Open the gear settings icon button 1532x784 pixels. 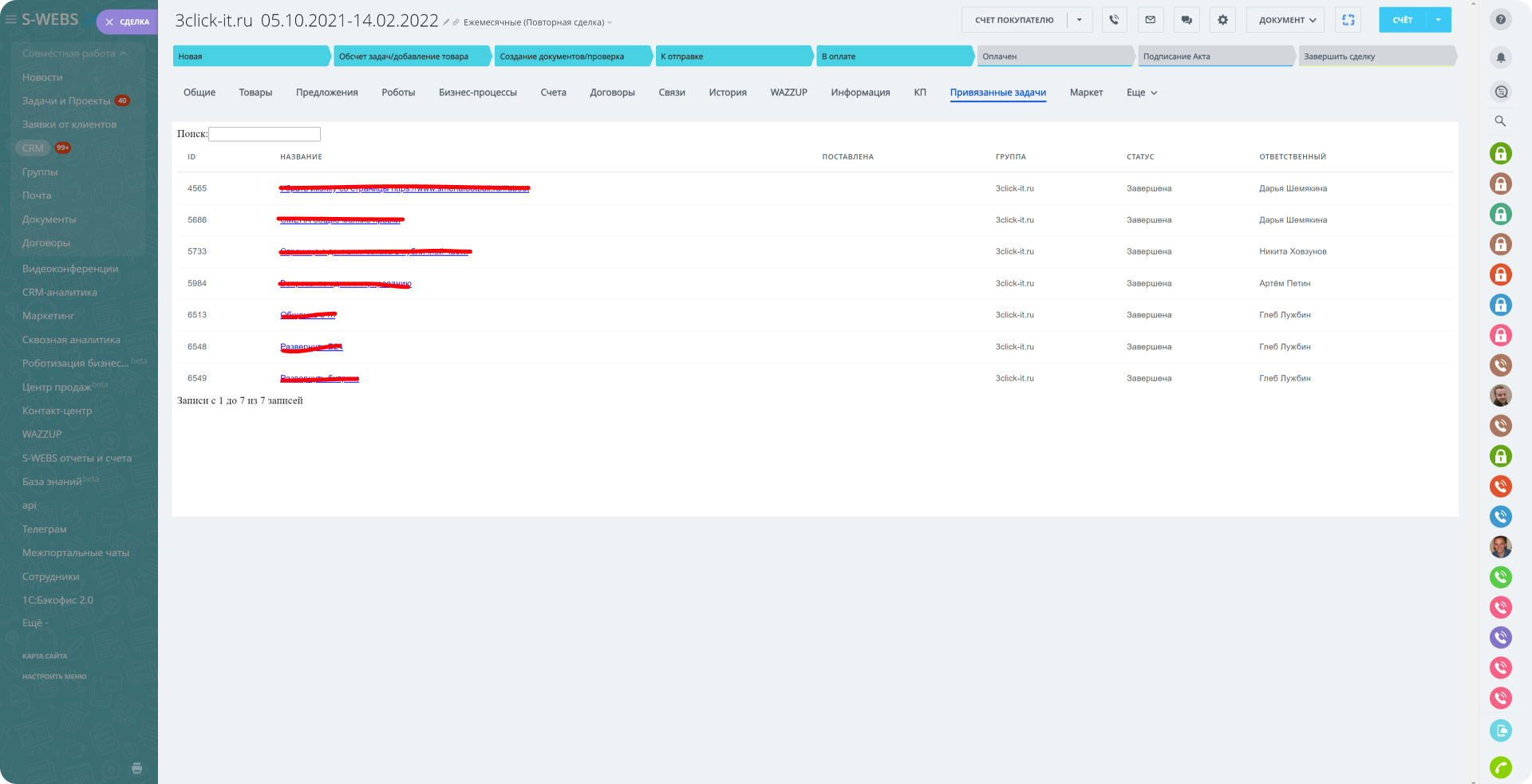tap(1222, 20)
